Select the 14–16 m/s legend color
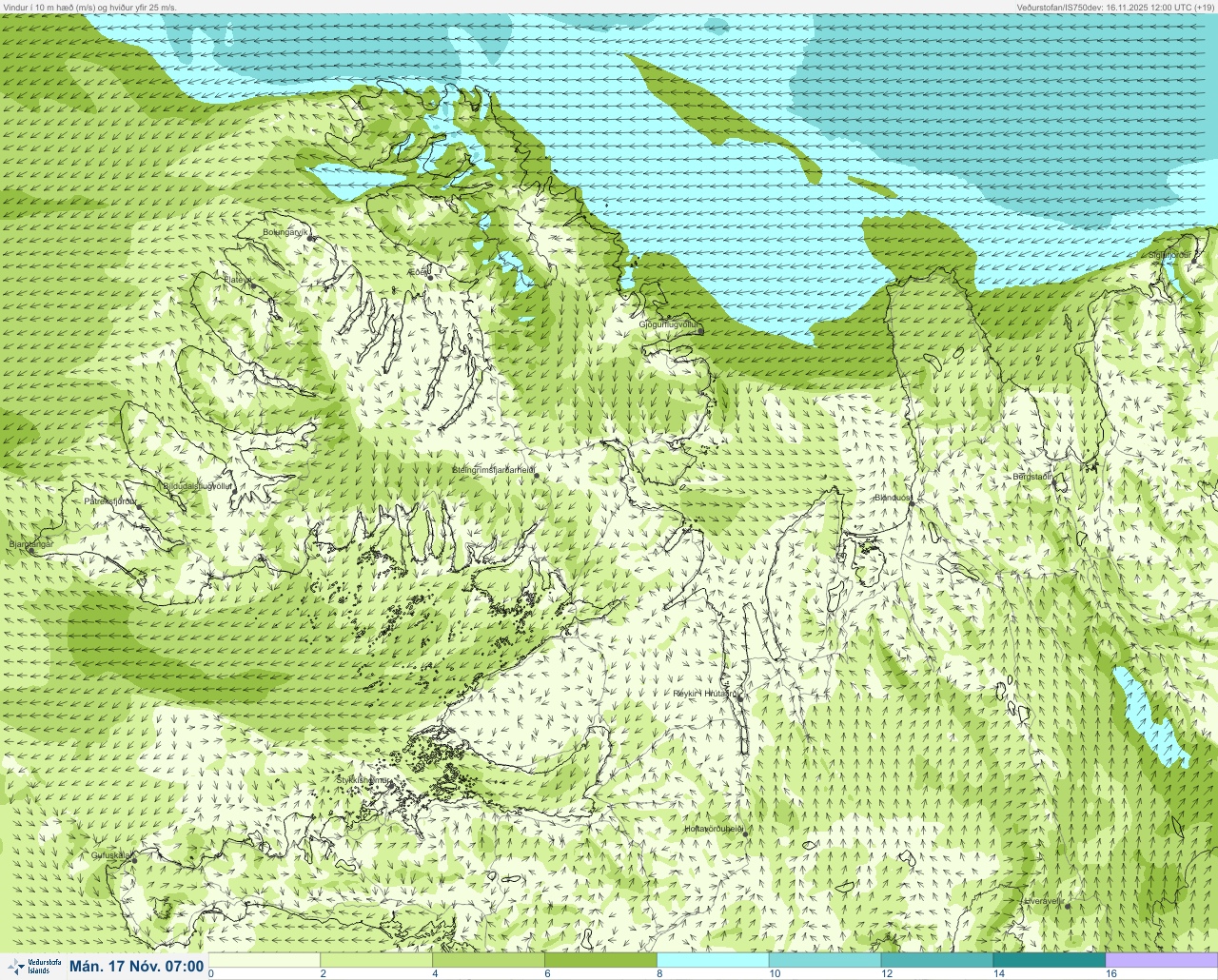Screen dimensions: 1218x980 point(1050,960)
